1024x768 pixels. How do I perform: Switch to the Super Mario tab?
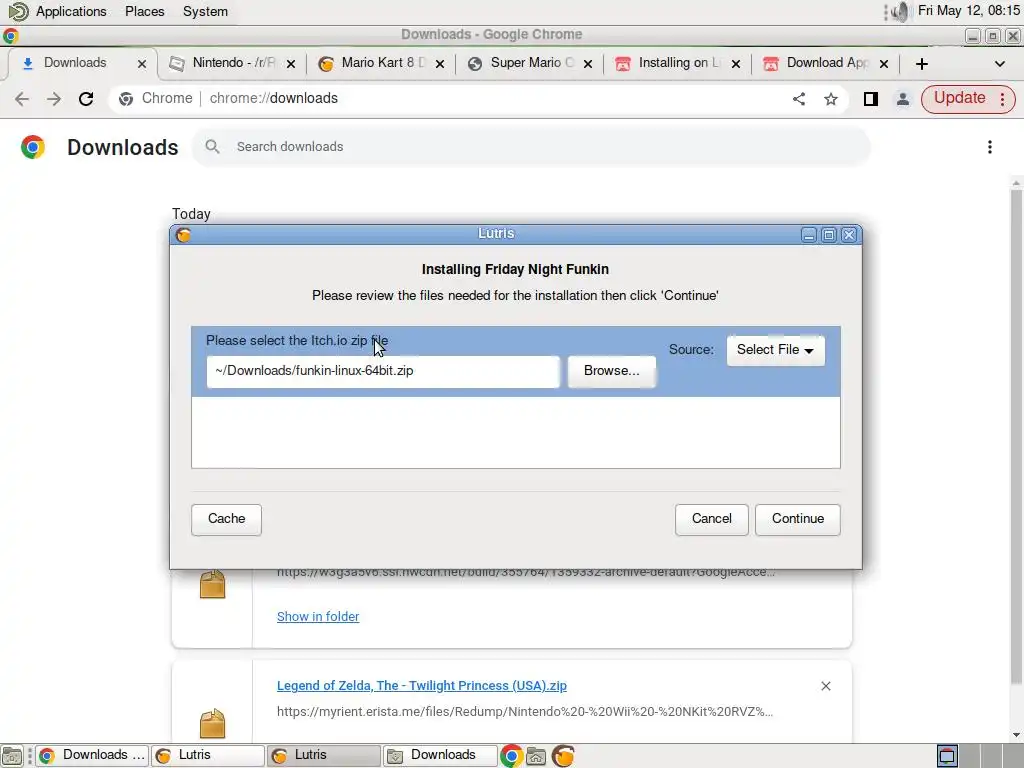point(531,63)
